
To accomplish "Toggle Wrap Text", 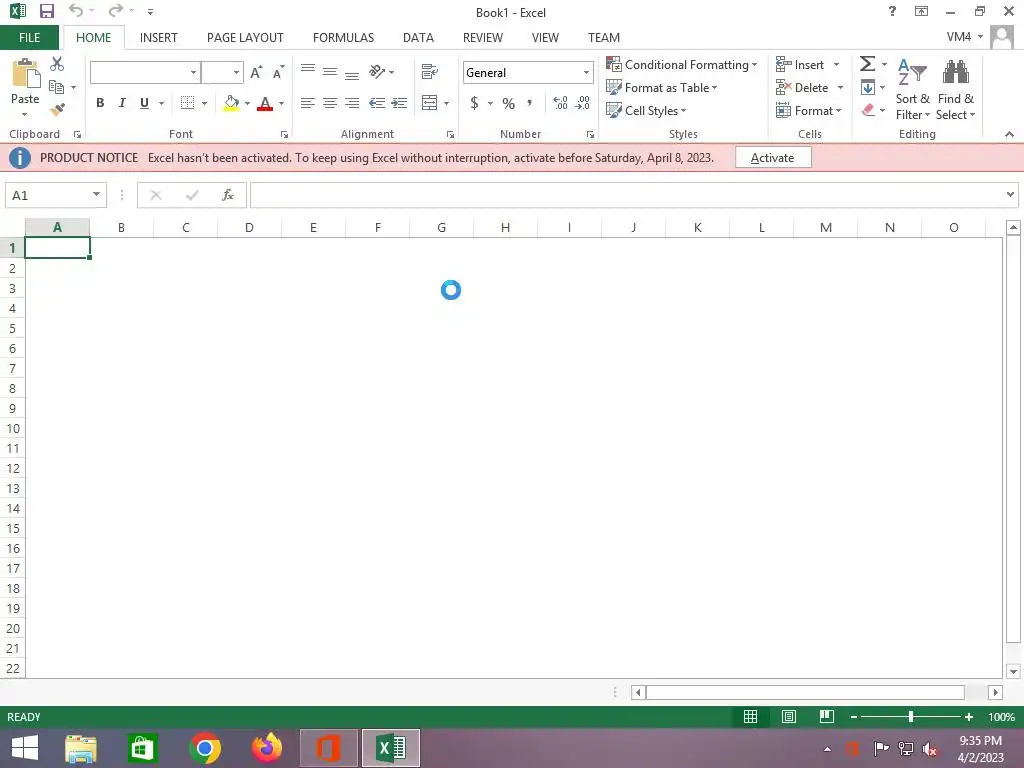I will (x=430, y=71).
